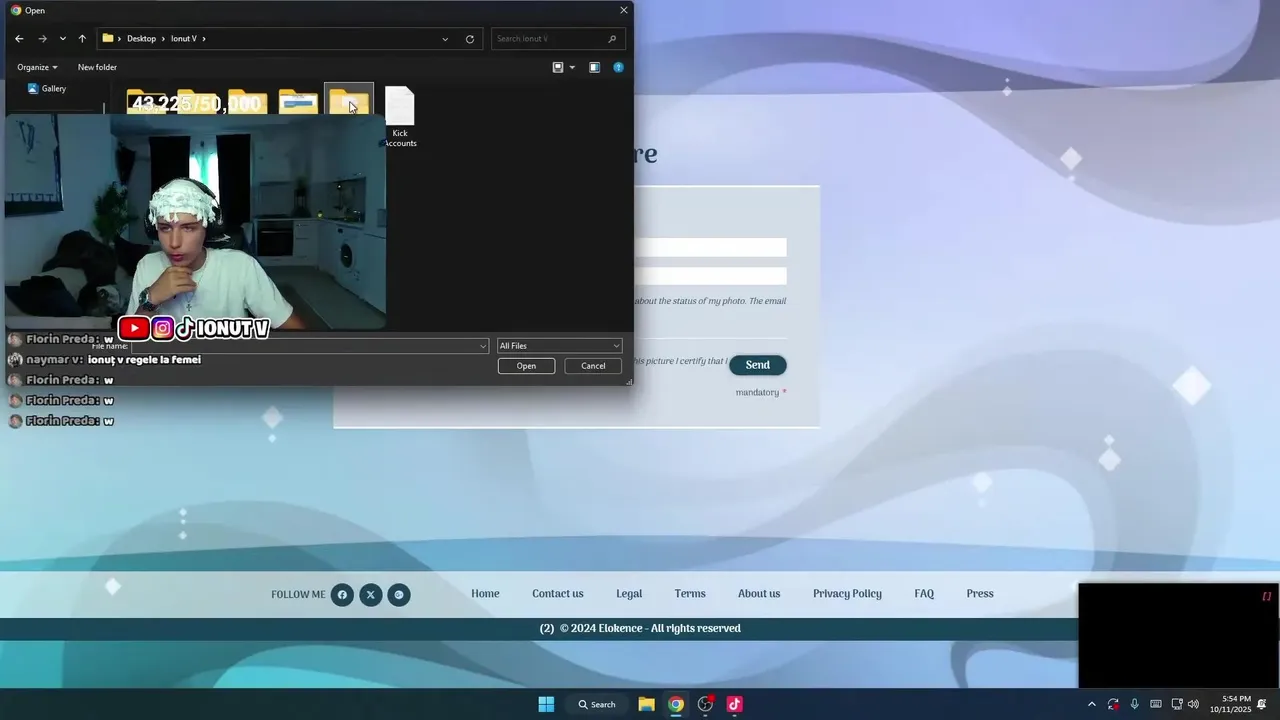Click the microphone tray icon
Image resolution: width=1280 pixels, height=720 pixels.
(1134, 704)
